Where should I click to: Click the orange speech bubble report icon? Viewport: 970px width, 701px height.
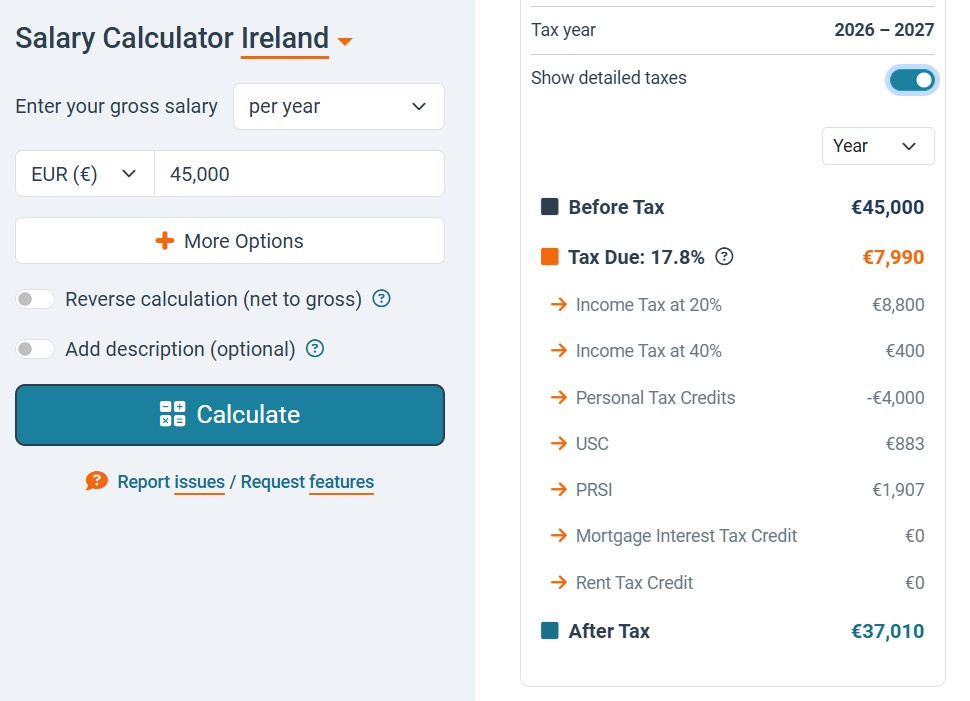[x=96, y=481]
